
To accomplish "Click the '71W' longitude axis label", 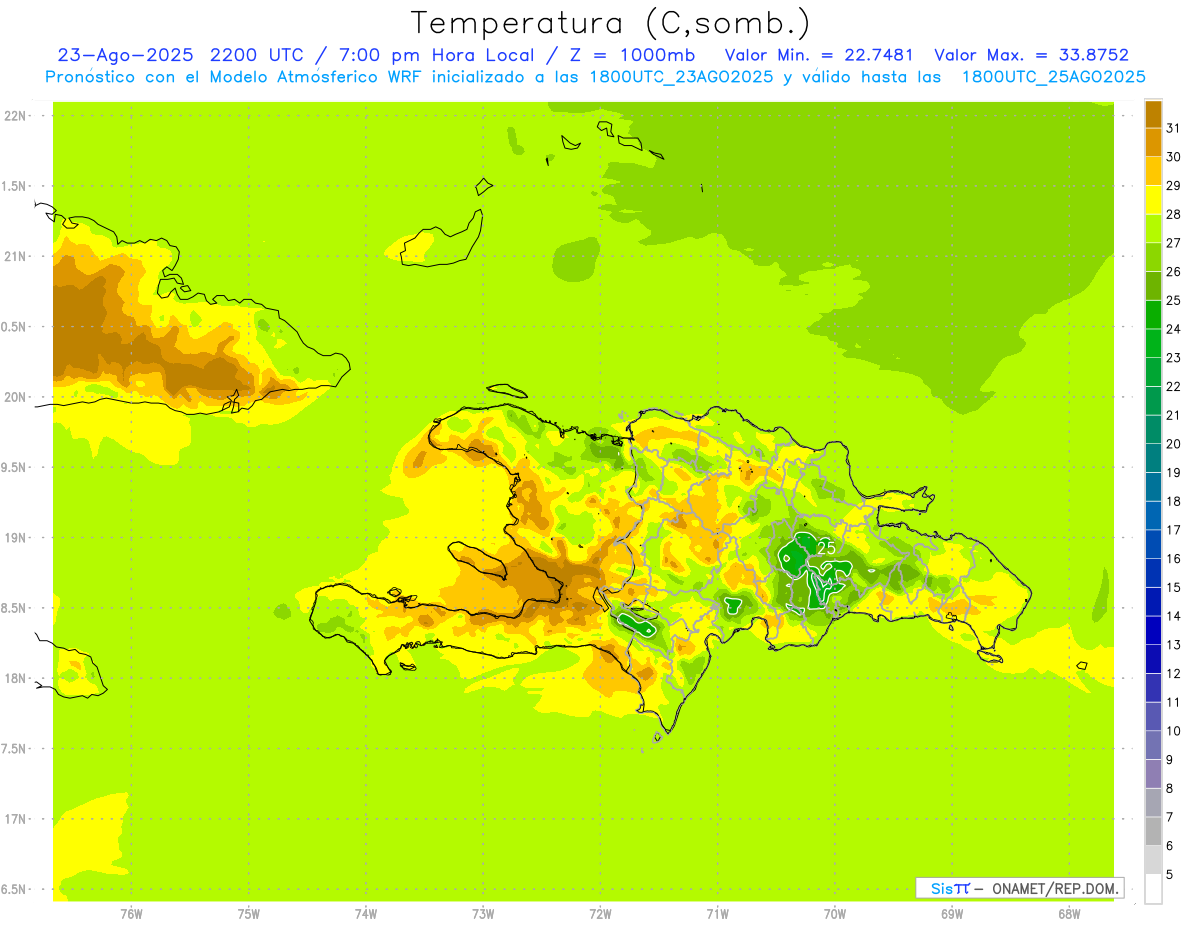I will [717, 913].
